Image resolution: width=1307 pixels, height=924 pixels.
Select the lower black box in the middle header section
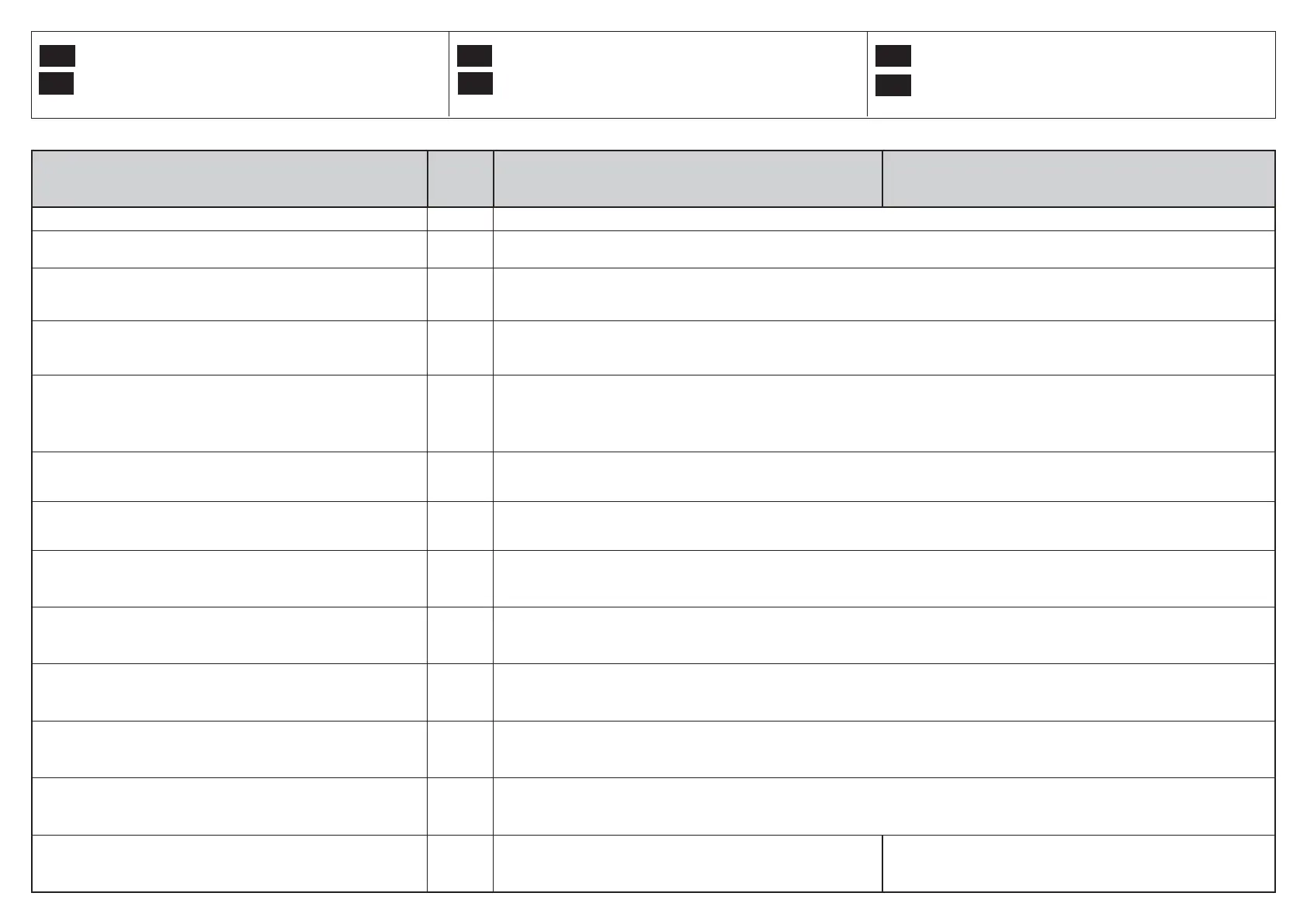[x=475, y=84]
